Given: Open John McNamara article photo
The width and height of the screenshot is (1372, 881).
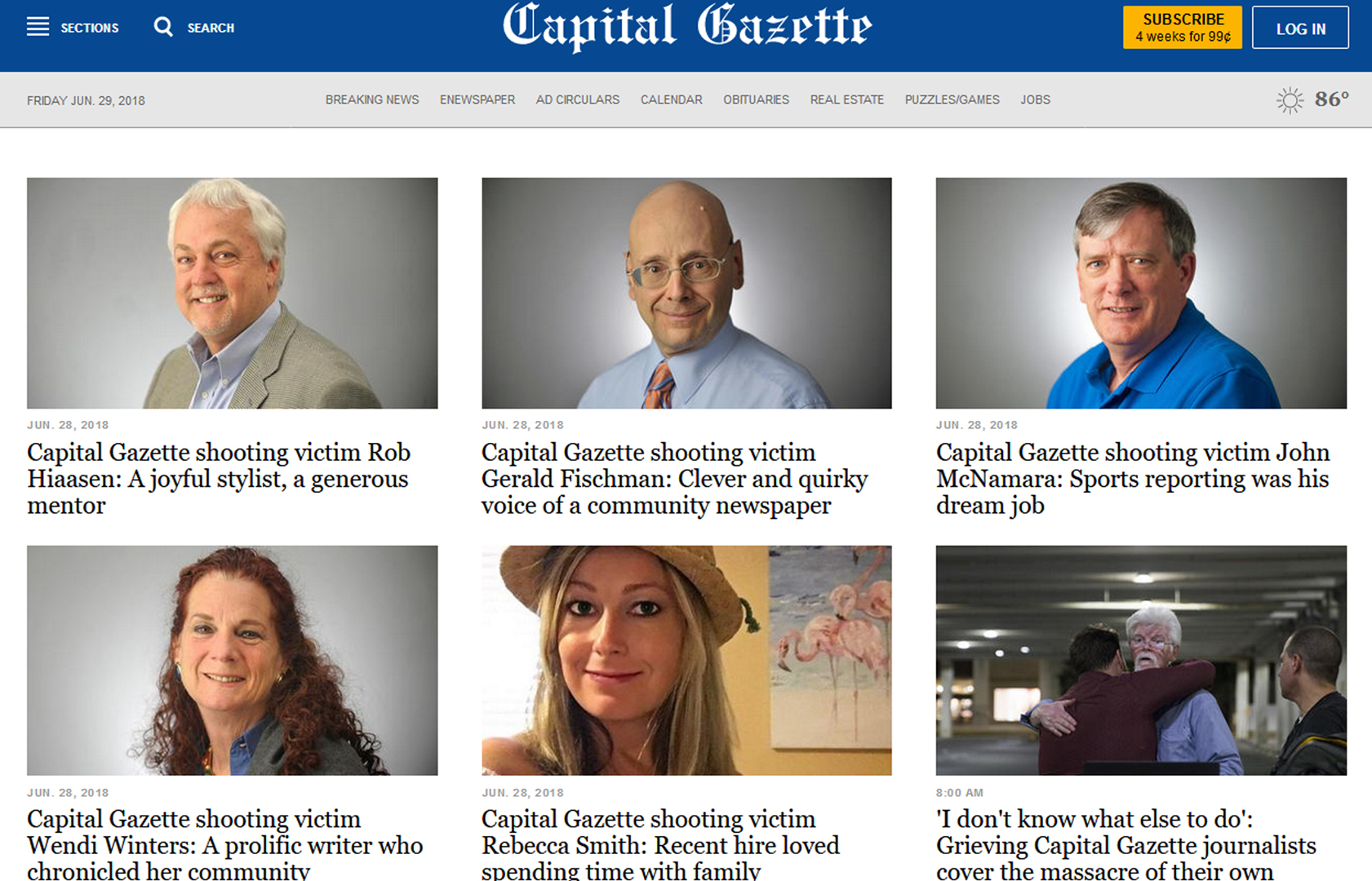Looking at the screenshot, I should tap(1141, 293).
